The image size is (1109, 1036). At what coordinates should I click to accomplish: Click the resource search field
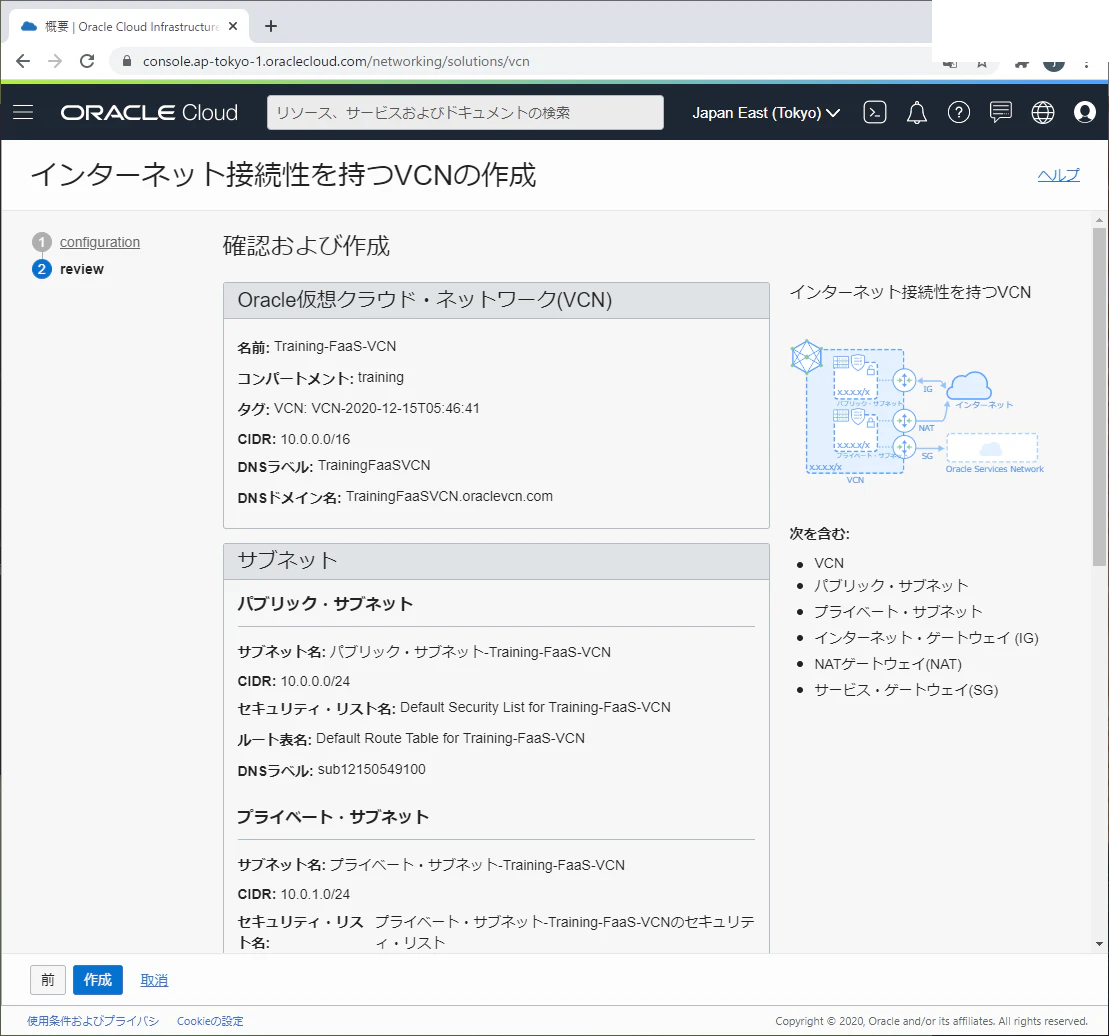465,112
